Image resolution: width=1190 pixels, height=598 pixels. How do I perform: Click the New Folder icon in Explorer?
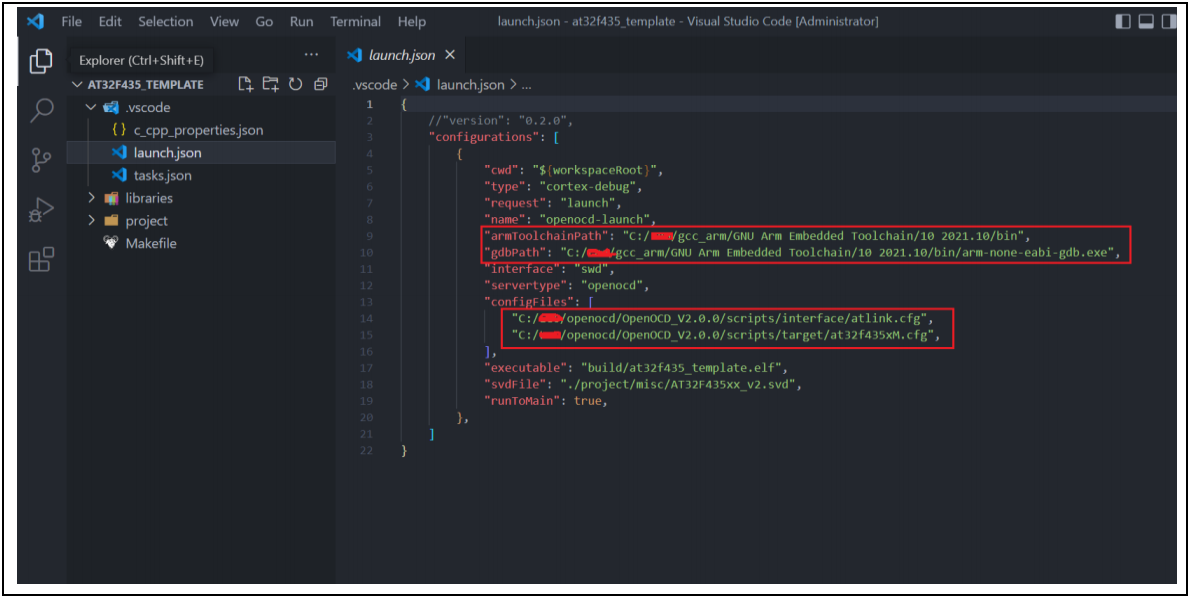click(270, 84)
